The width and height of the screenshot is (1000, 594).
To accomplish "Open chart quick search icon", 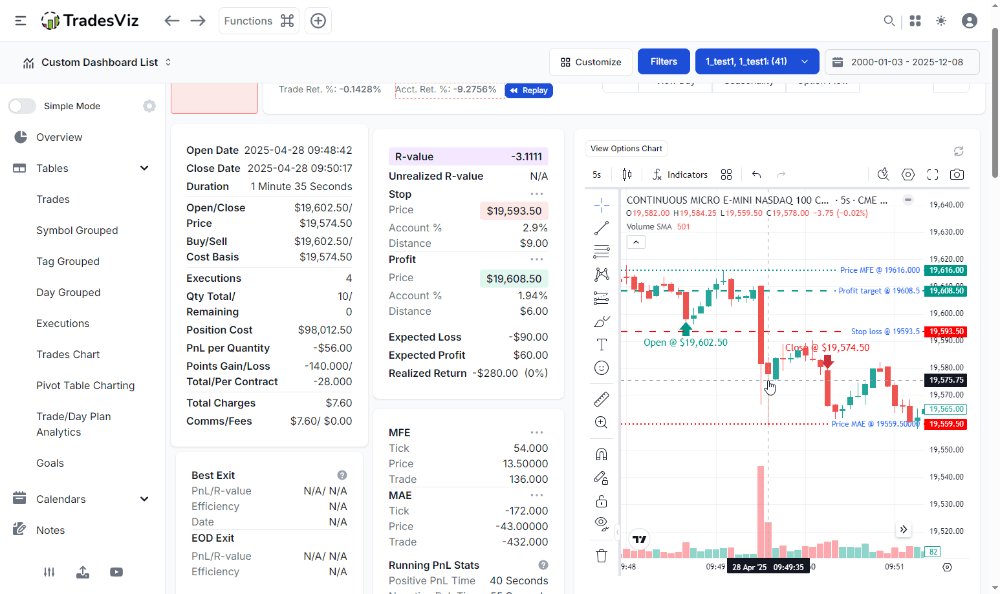I will [883, 175].
